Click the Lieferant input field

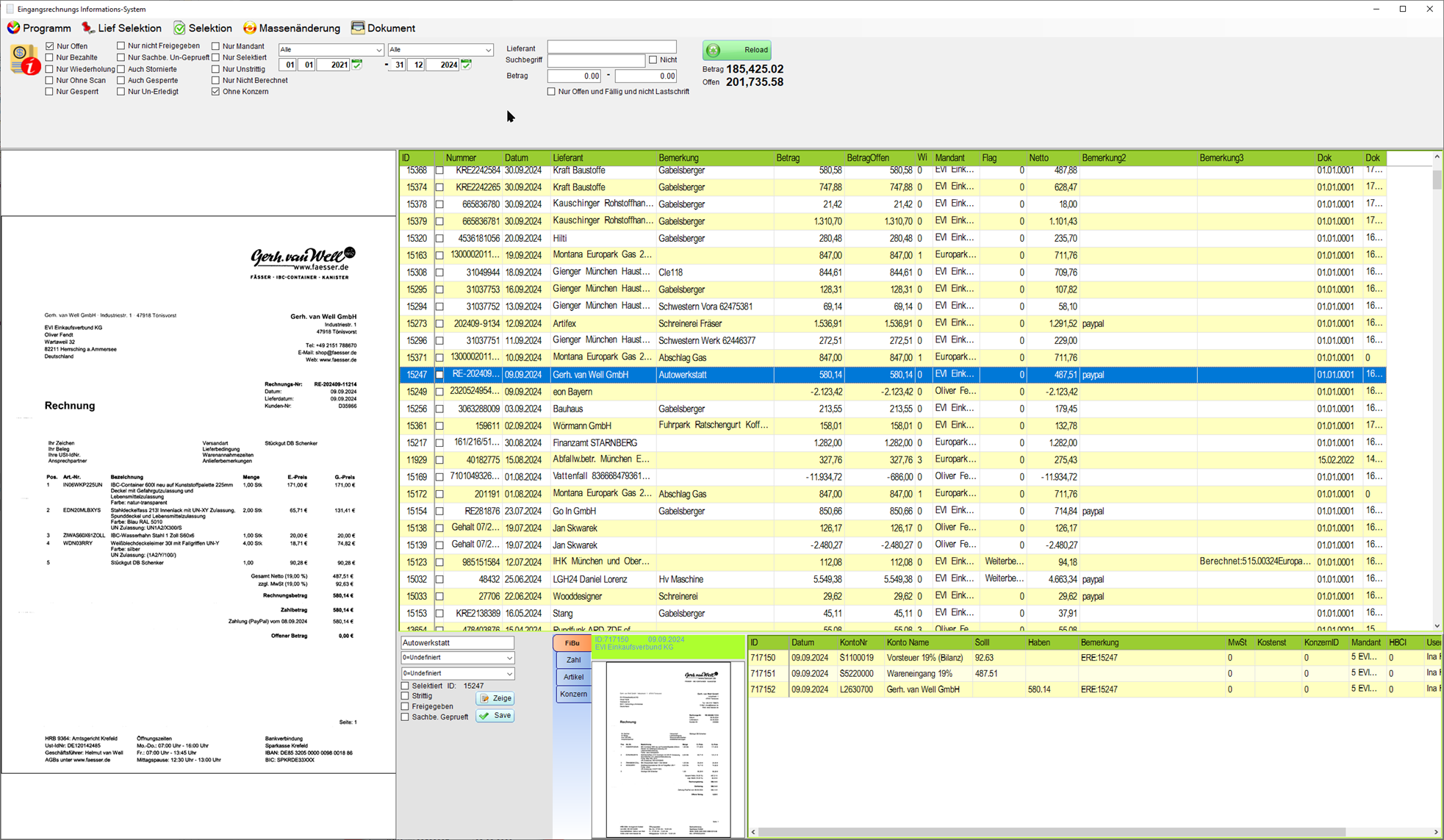(x=611, y=47)
